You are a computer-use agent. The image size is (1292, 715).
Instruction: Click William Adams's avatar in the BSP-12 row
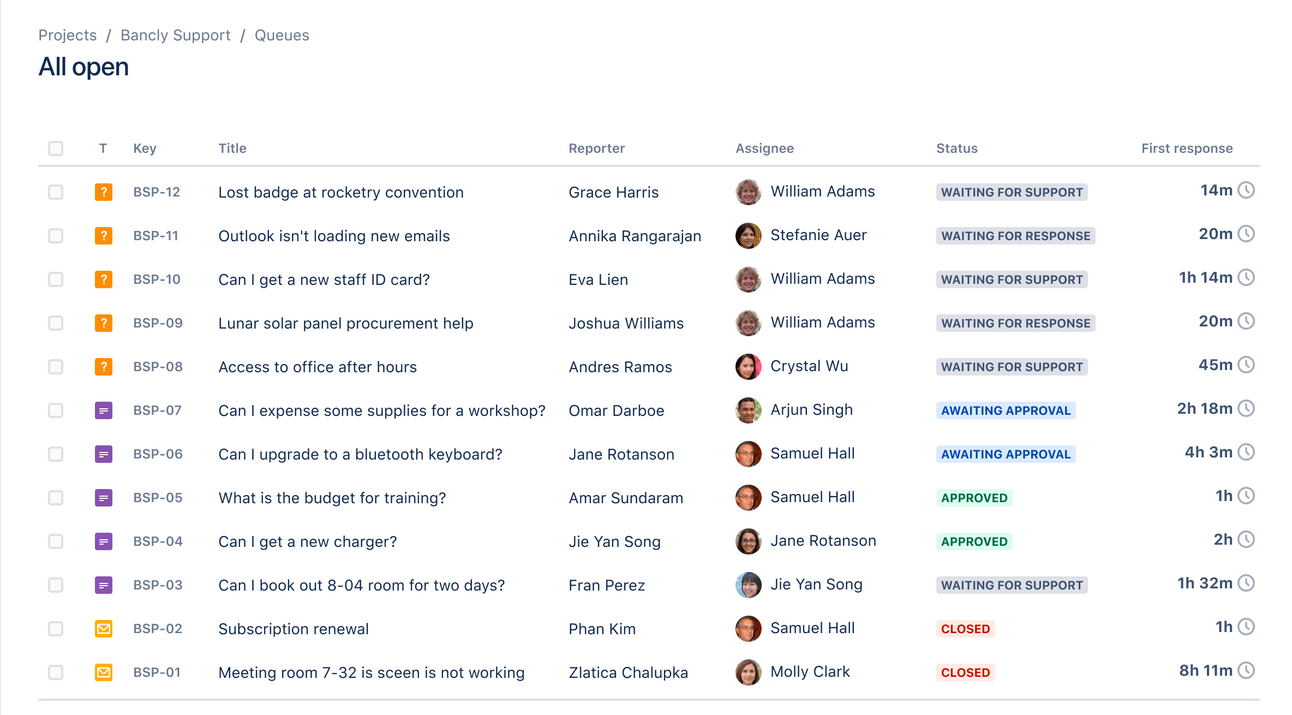[x=748, y=192]
